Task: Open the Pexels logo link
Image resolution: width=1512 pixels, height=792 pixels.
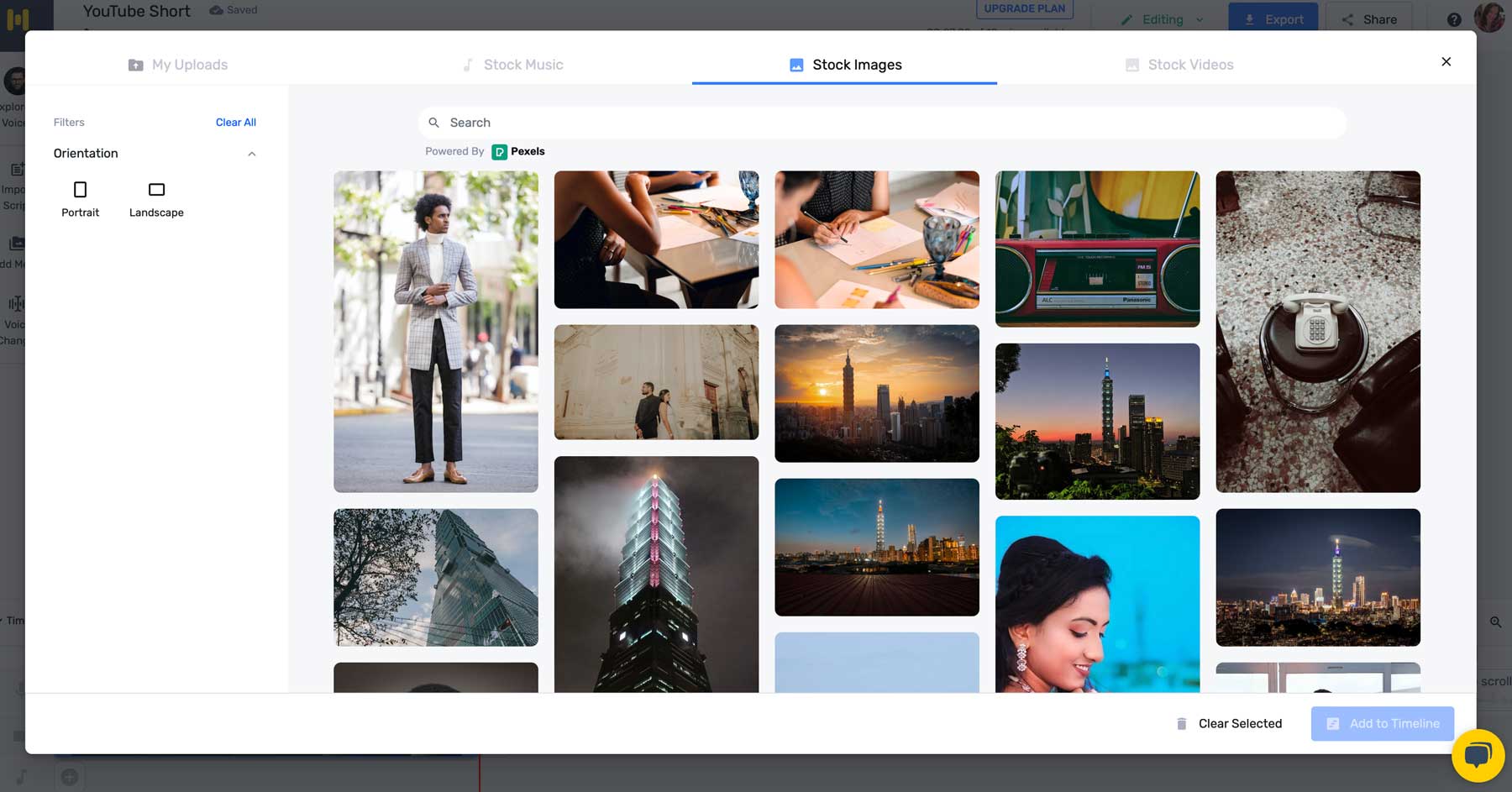Action: coord(518,151)
